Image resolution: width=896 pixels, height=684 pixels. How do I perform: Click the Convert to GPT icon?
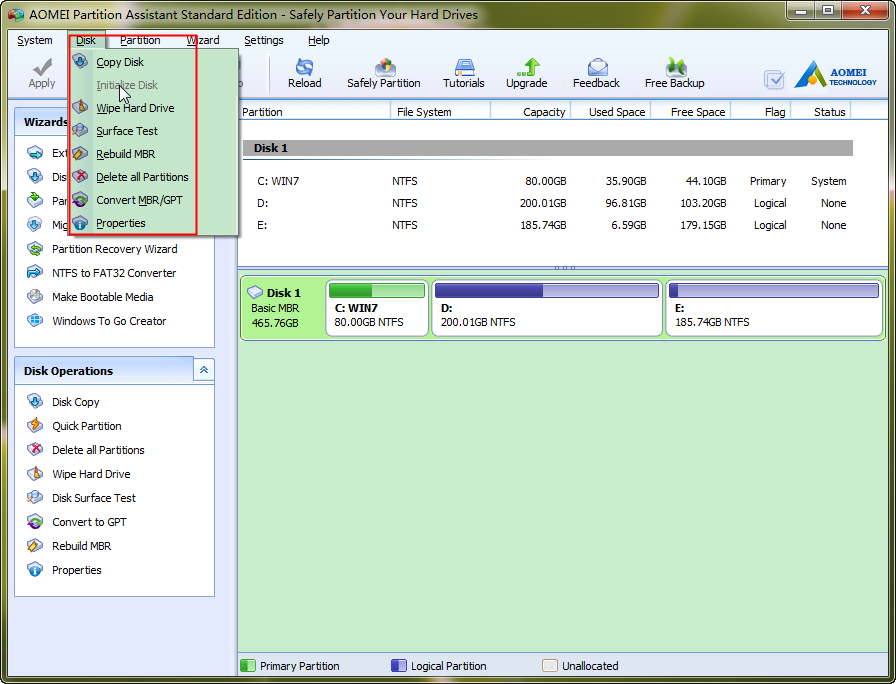click(35, 521)
